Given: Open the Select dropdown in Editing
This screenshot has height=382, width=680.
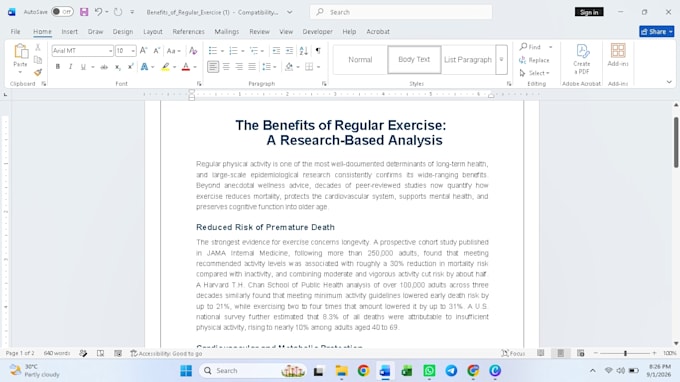Looking at the screenshot, I should [535, 73].
